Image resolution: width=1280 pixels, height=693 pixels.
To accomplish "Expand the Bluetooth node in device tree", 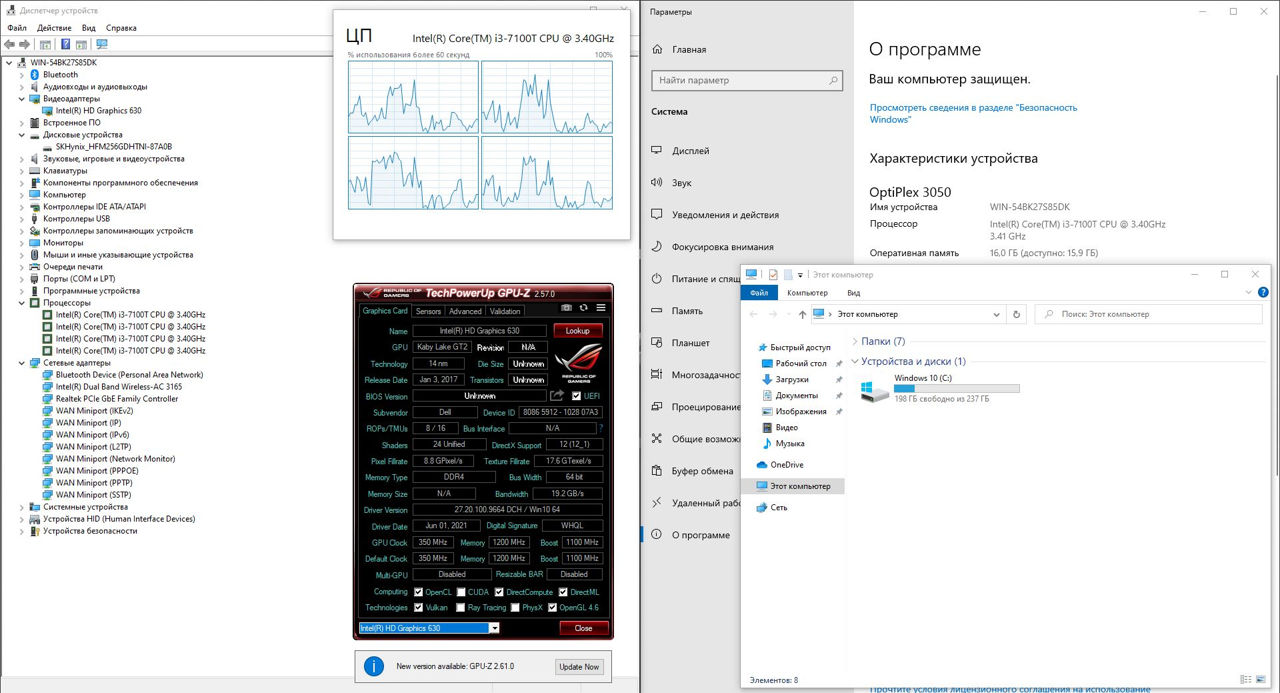I will click(23, 75).
